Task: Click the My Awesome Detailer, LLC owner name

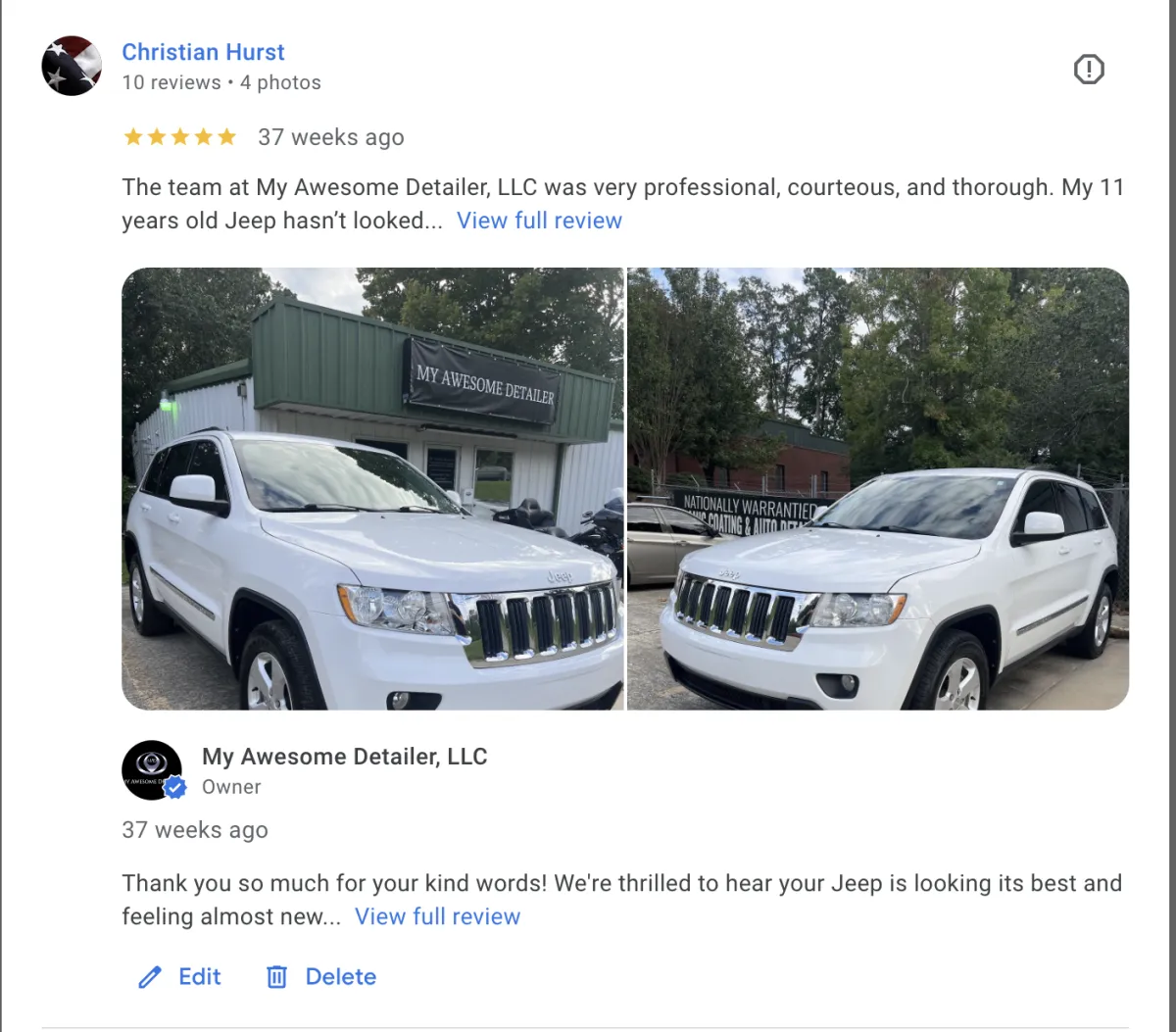Action: click(x=345, y=757)
